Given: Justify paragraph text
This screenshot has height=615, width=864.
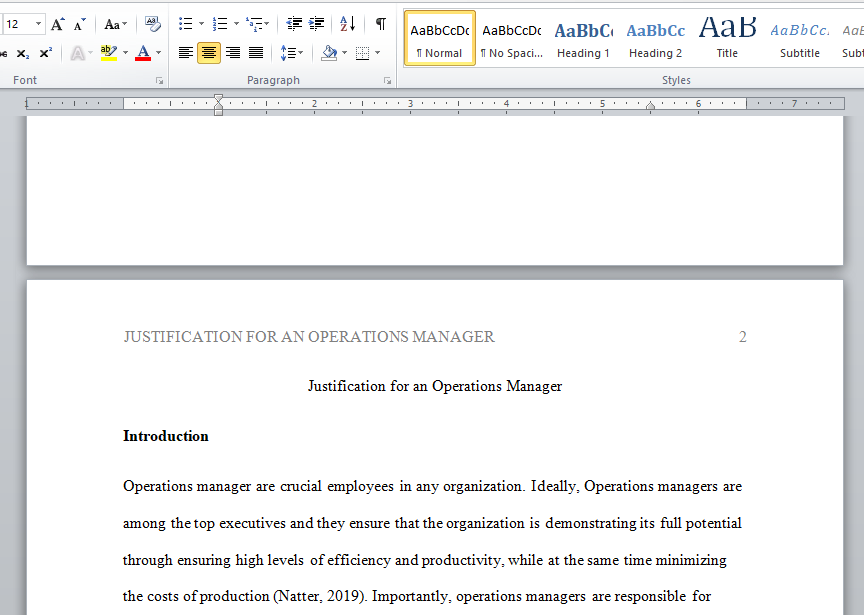Looking at the screenshot, I should [256, 53].
